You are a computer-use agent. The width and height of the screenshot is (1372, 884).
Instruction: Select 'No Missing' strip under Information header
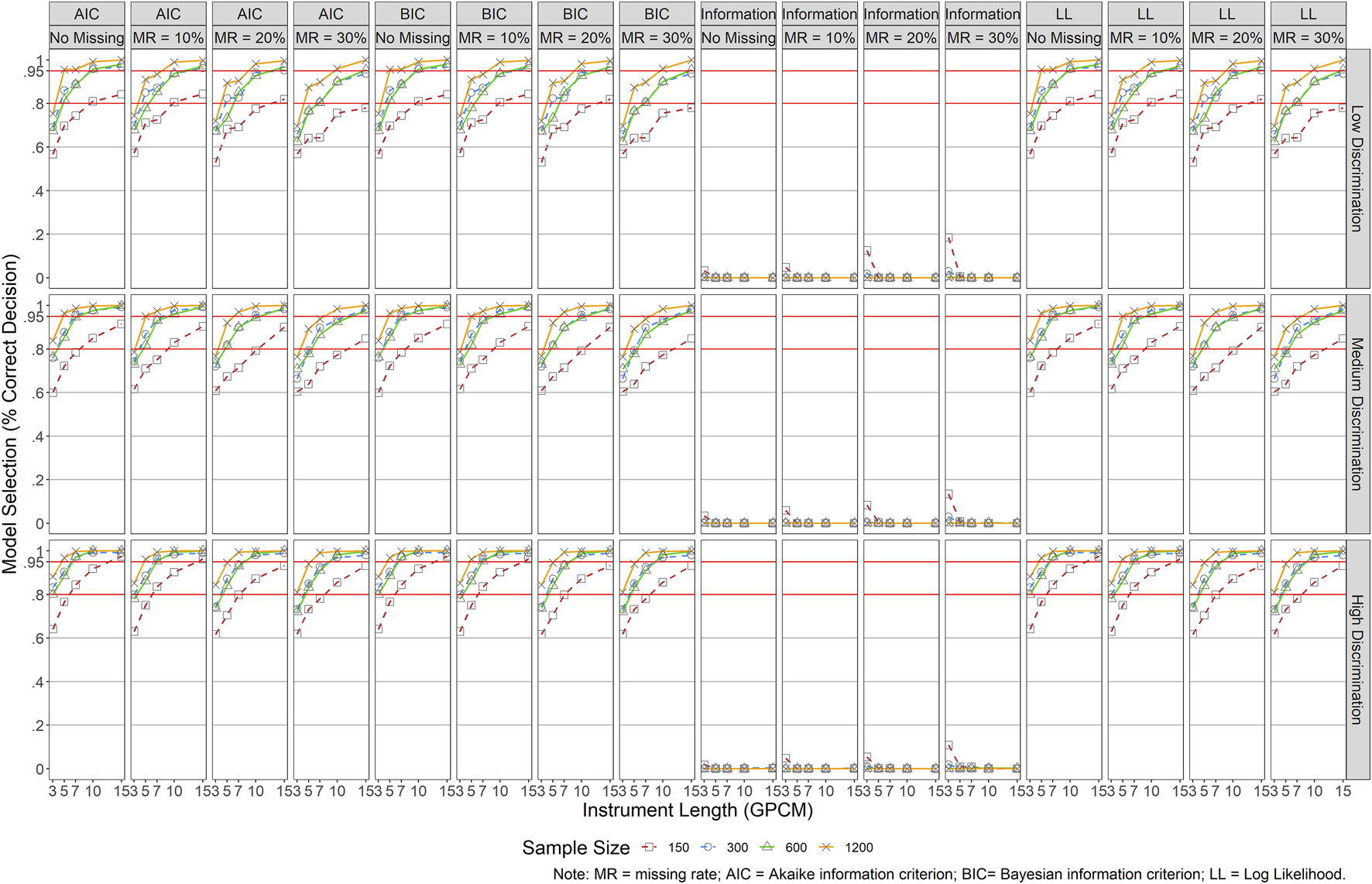[738, 38]
